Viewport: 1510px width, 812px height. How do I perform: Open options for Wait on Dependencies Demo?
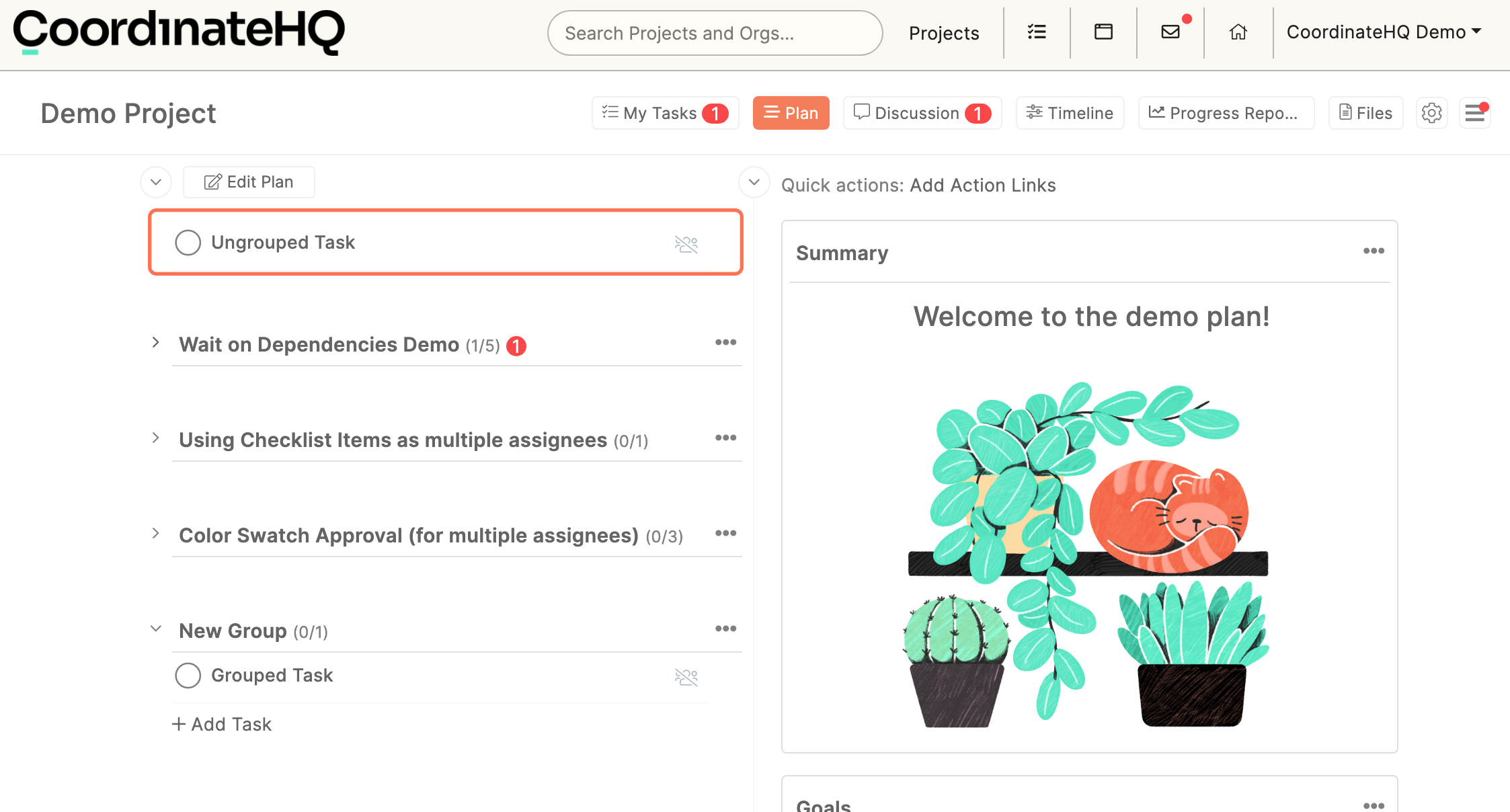[725, 343]
